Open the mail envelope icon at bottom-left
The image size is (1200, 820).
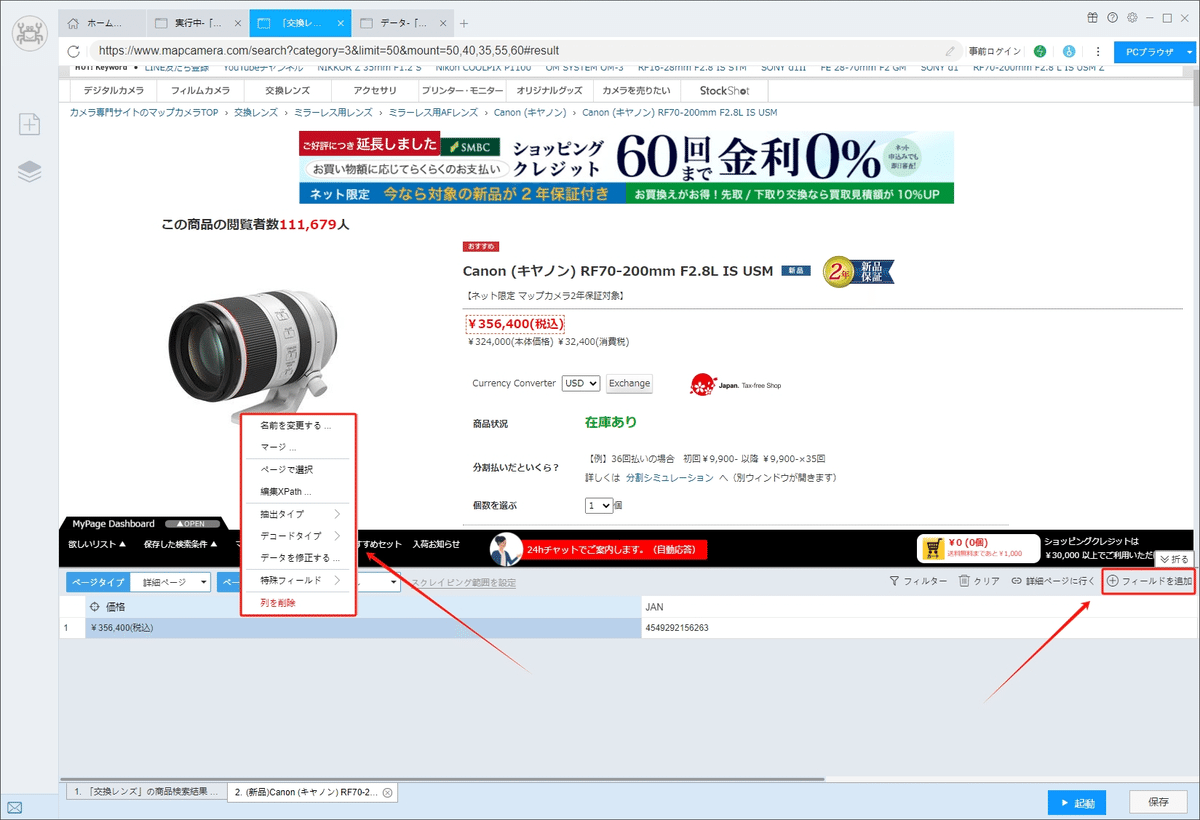15,808
